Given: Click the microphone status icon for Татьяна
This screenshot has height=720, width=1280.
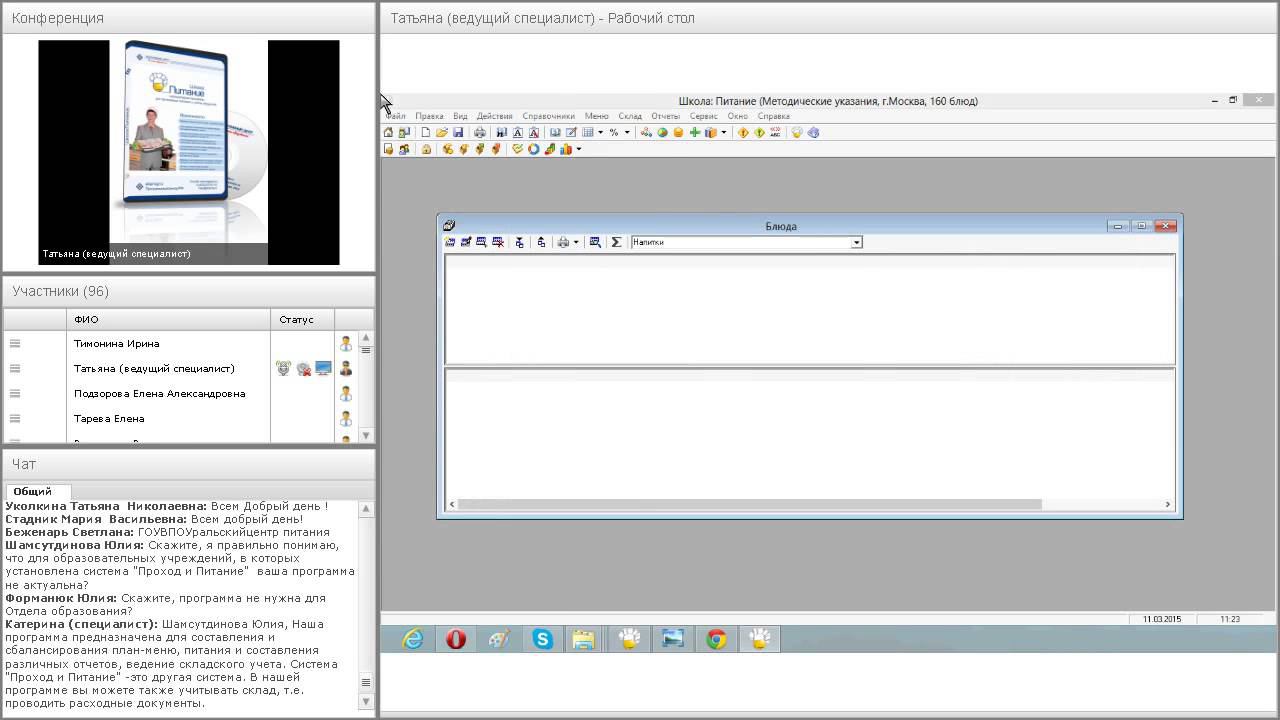Looking at the screenshot, I should [283, 368].
